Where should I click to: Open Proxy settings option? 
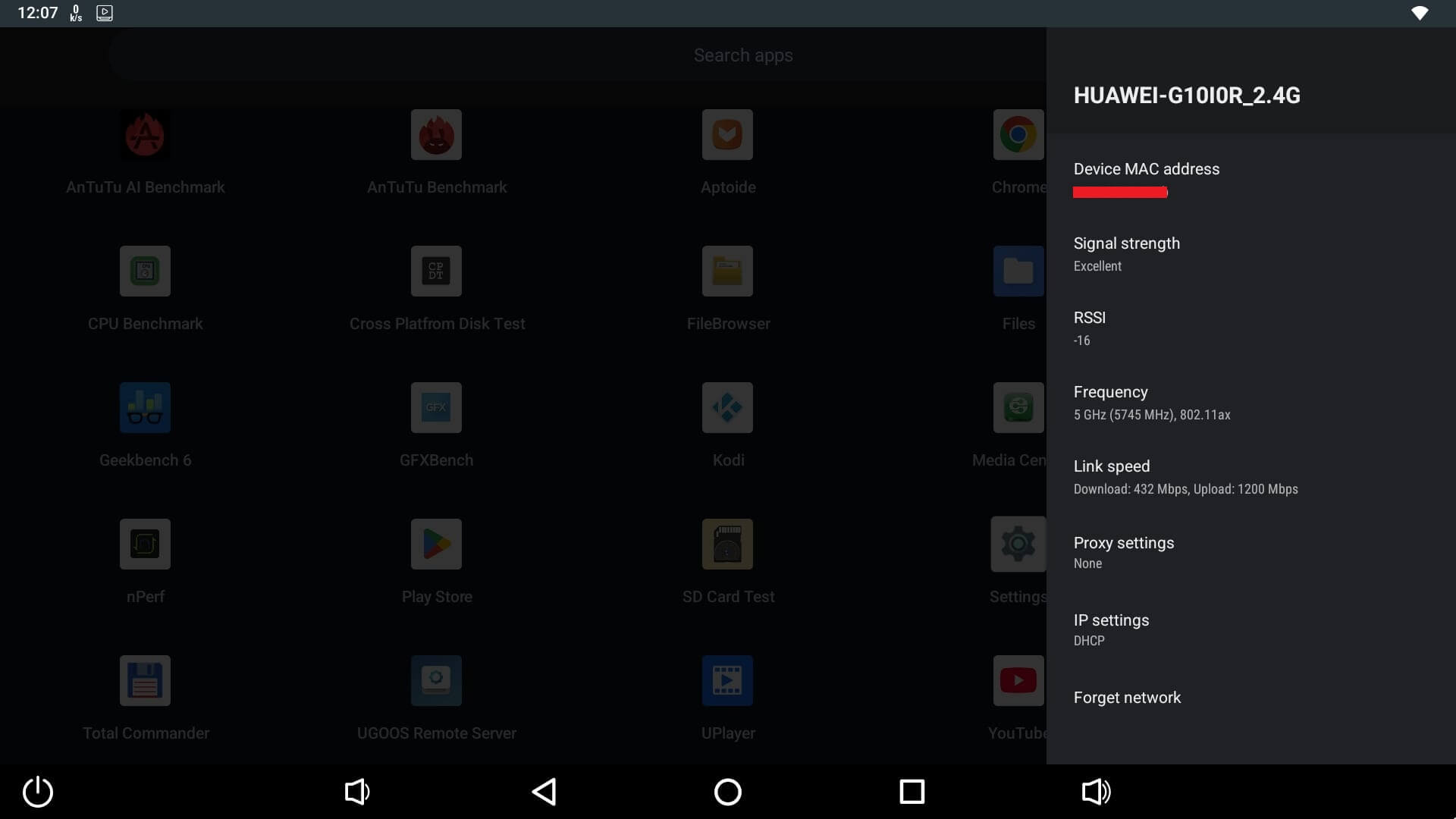(1123, 552)
